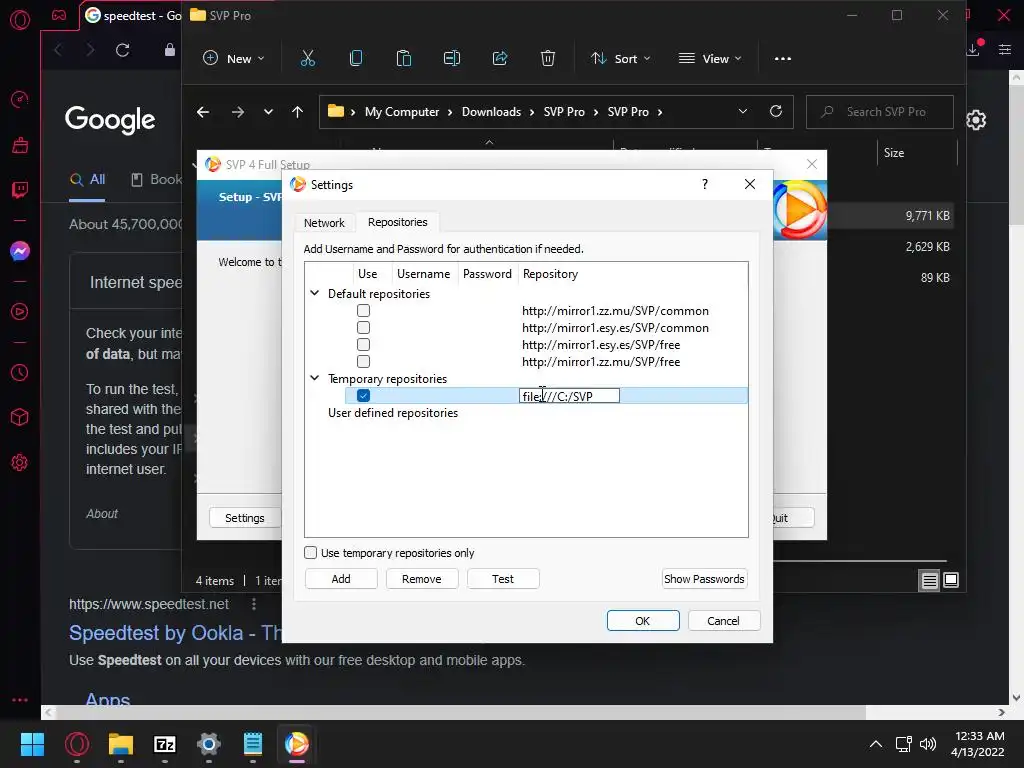Collapse the Default repositories group

(315, 293)
